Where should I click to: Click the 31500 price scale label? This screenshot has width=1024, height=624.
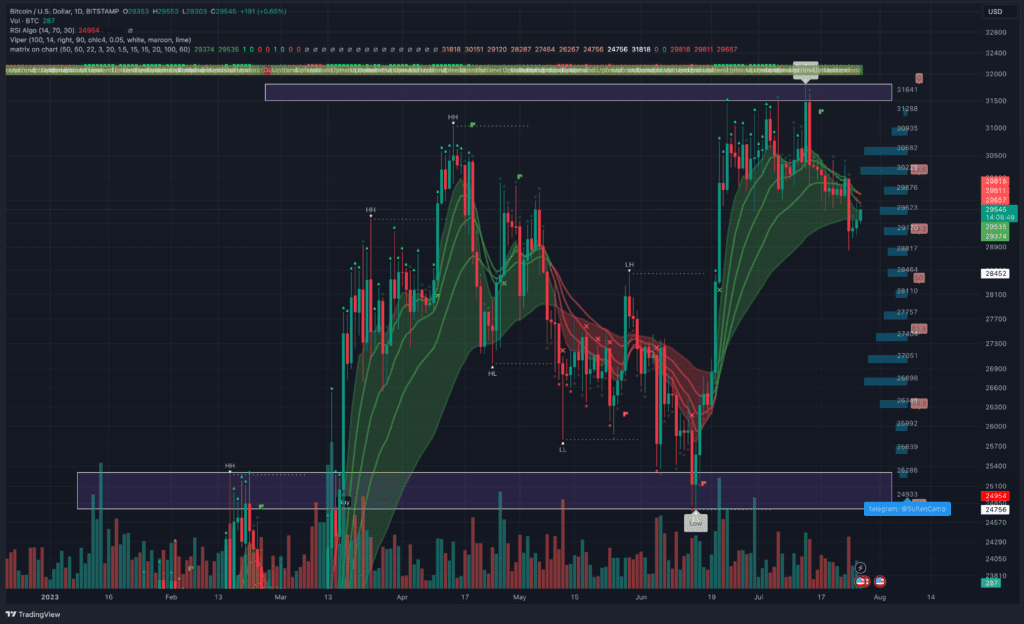coord(995,101)
